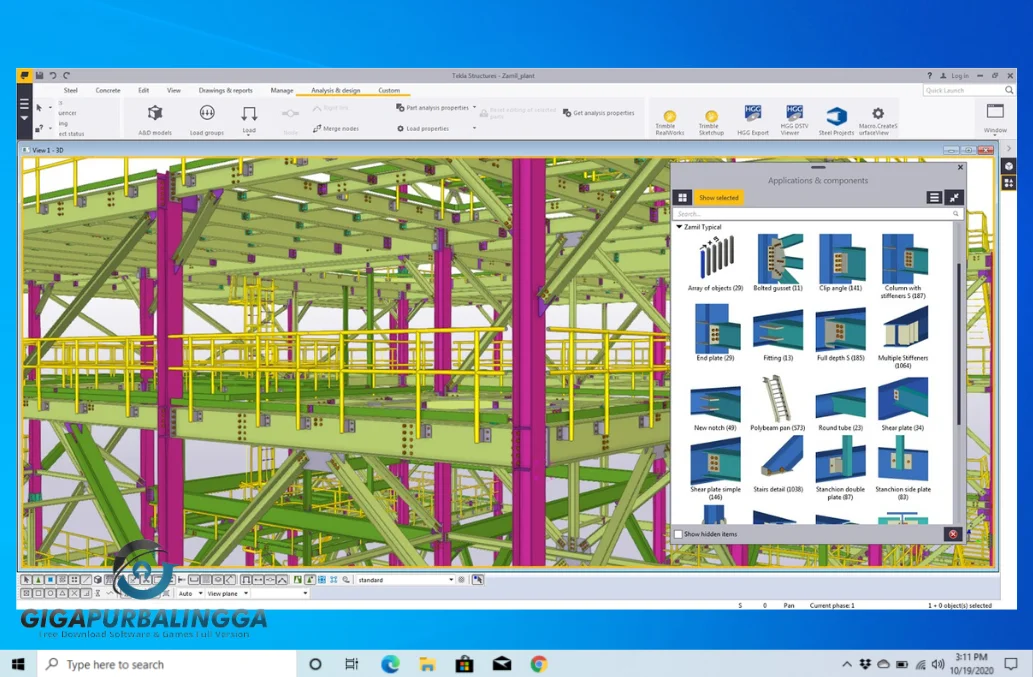Click the Log in link

958,75
